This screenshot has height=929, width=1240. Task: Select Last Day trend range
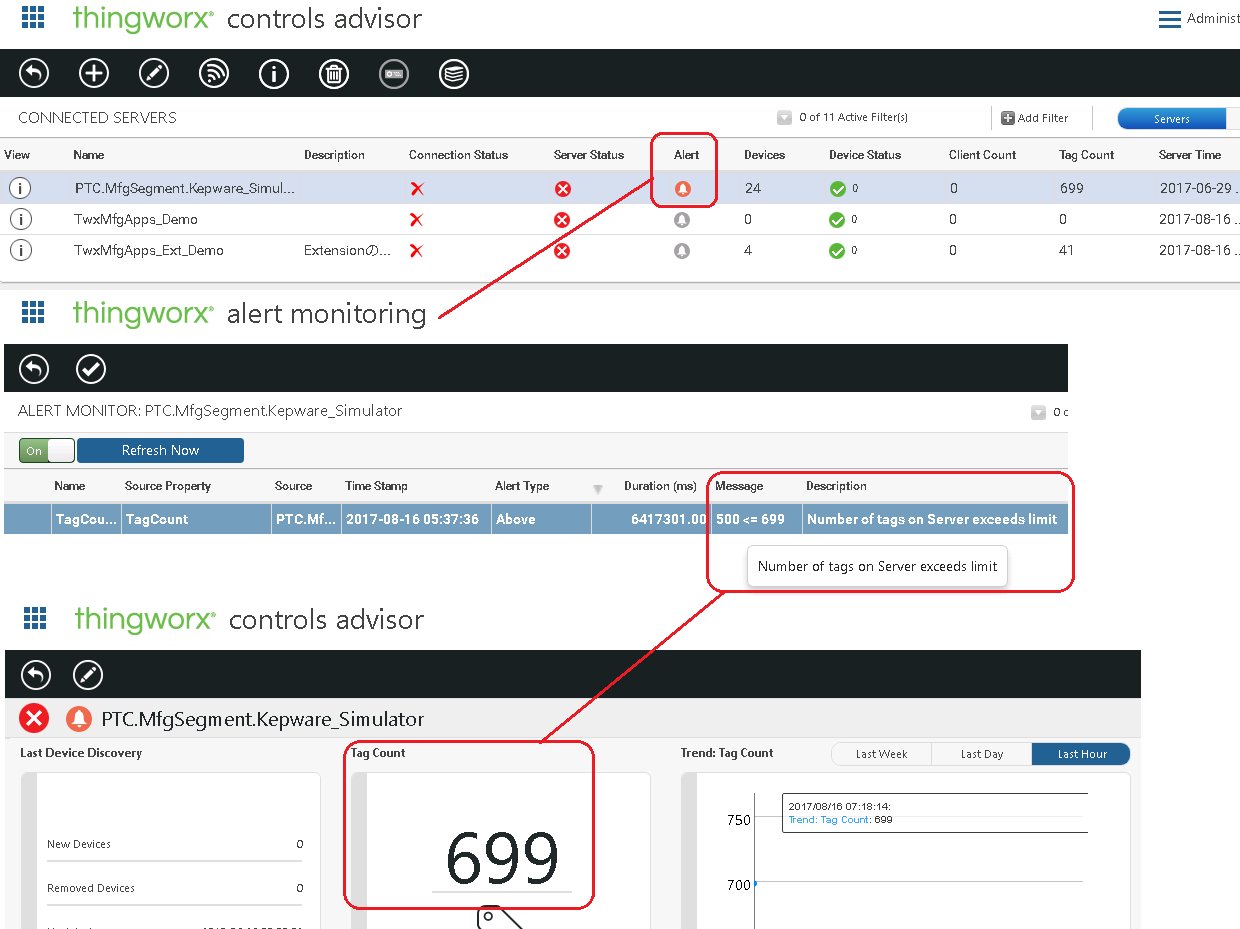click(x=982, y=754)
